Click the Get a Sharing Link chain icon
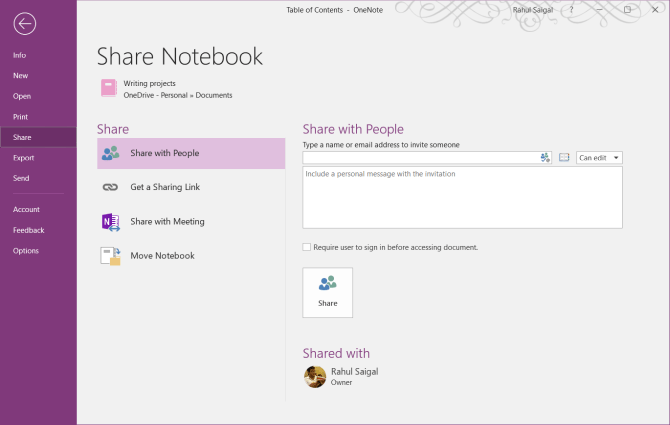 pos(111,188)
